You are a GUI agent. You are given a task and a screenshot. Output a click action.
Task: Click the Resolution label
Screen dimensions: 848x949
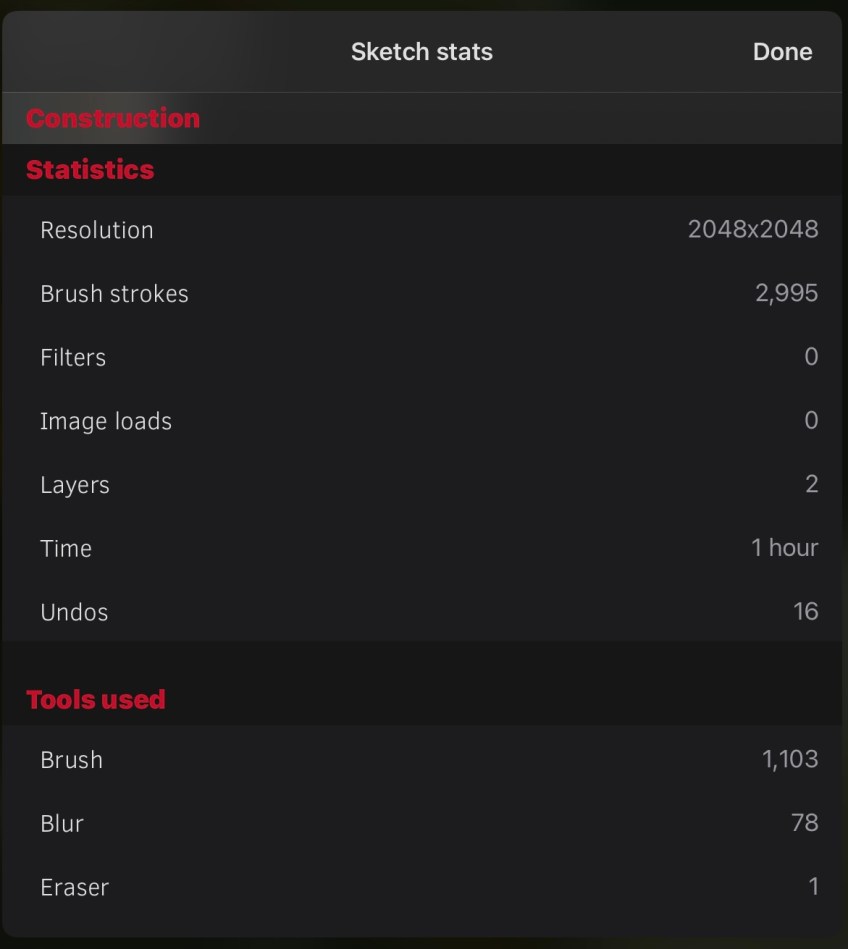click(x=97, y=230)
